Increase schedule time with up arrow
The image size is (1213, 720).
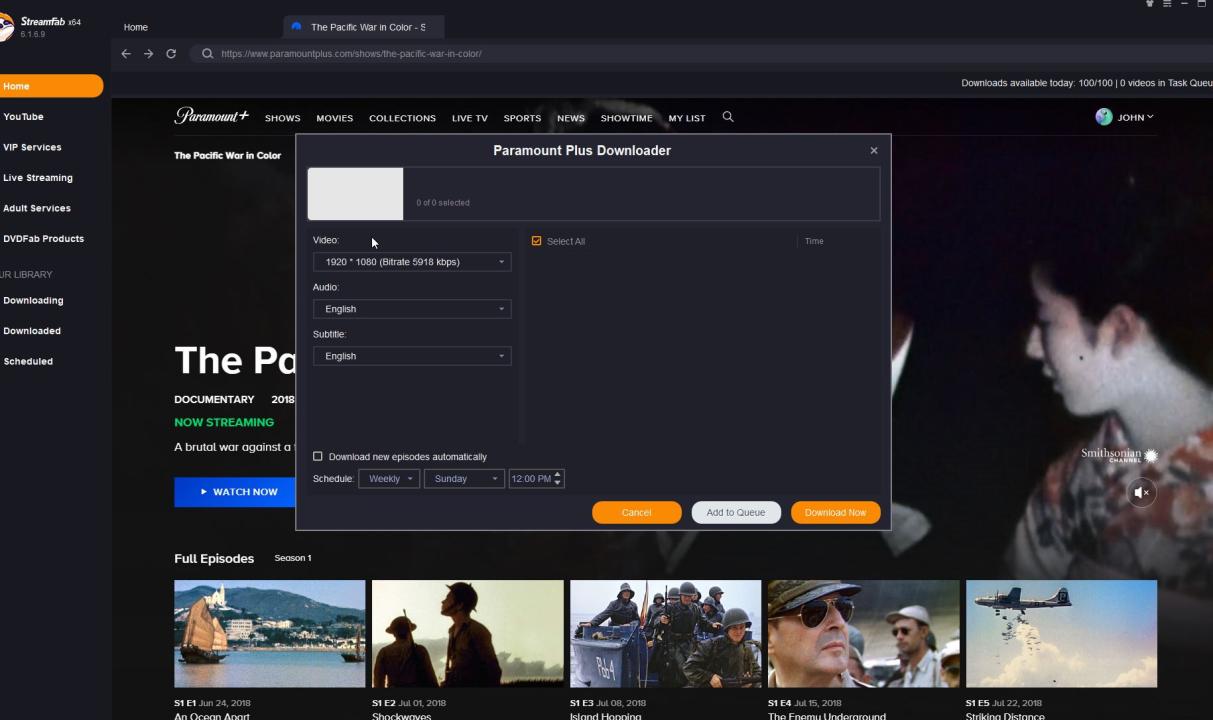pos(558,474)
